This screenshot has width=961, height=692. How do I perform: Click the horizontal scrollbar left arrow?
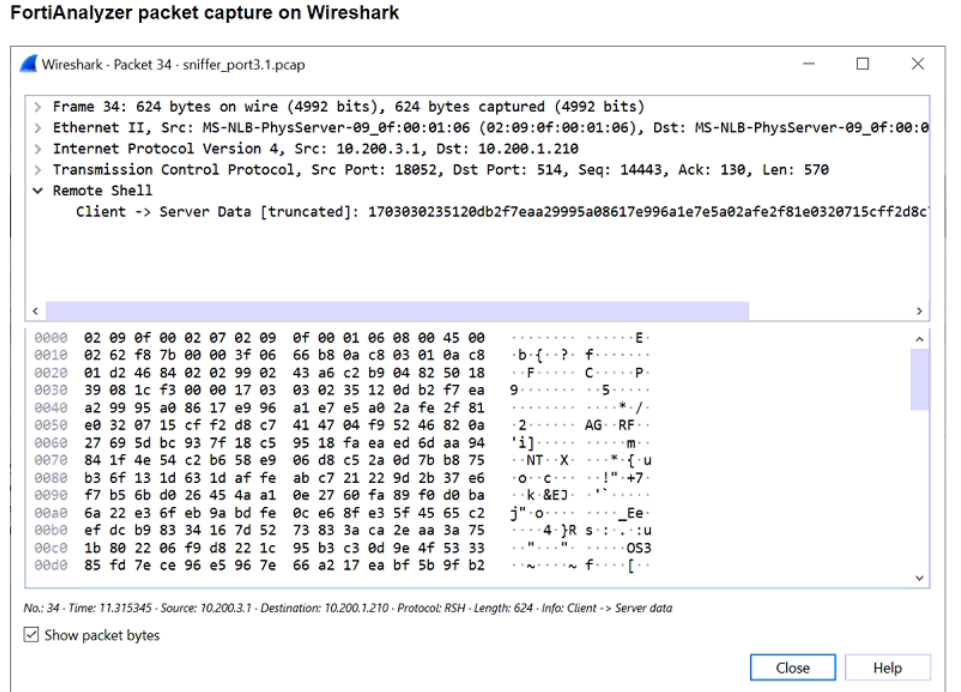pyautogui.click(x=36, y=311)
